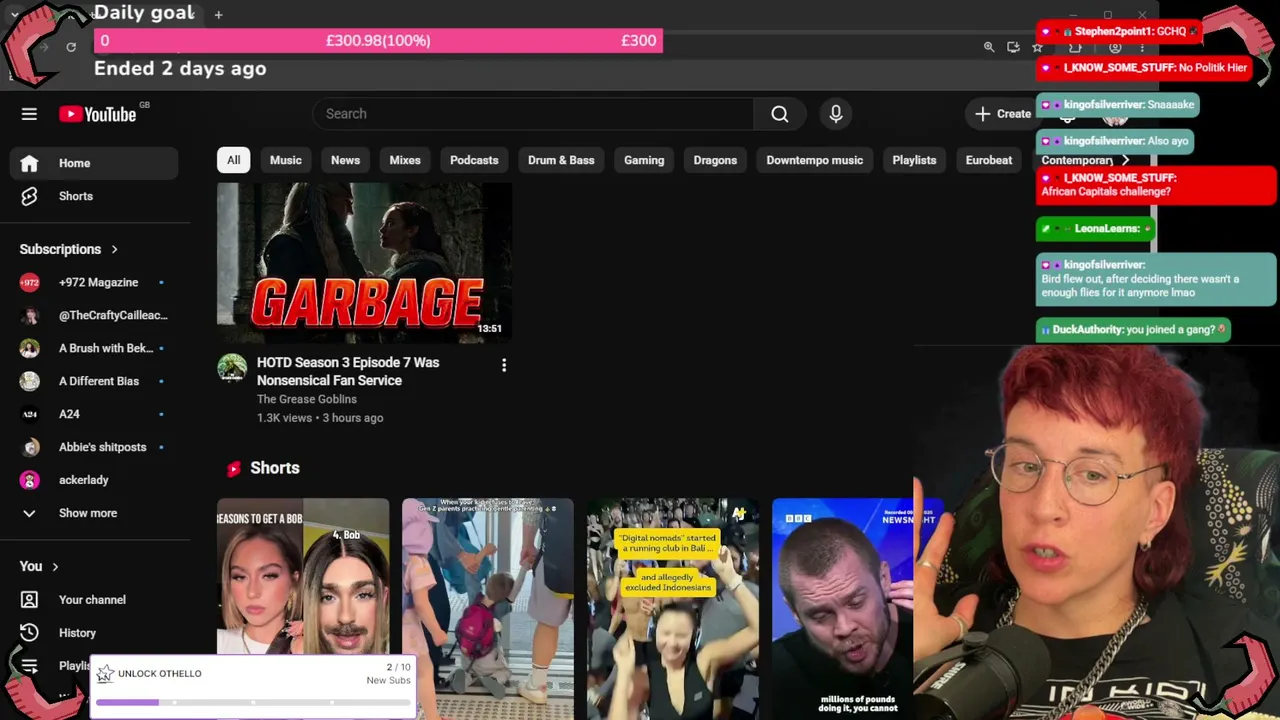Expand subscriptions with Show more
The width and height of the screenshot is (1280, 720).
pyautogui.click(x=94, y=513)
